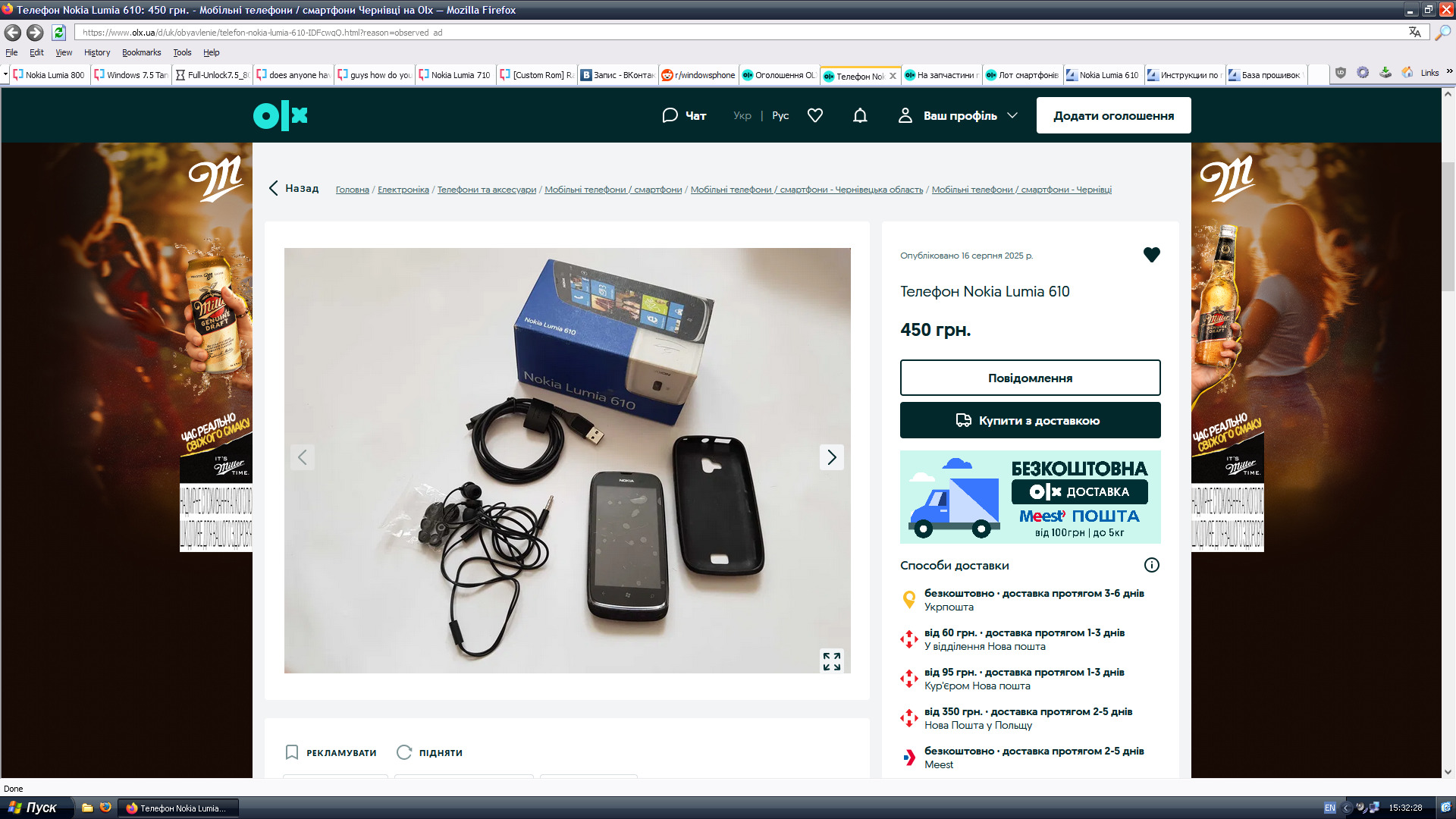Open the Електроніка breadcrumb link
Viewport: 1456px width, 819px height.
[x=403, y=190]
